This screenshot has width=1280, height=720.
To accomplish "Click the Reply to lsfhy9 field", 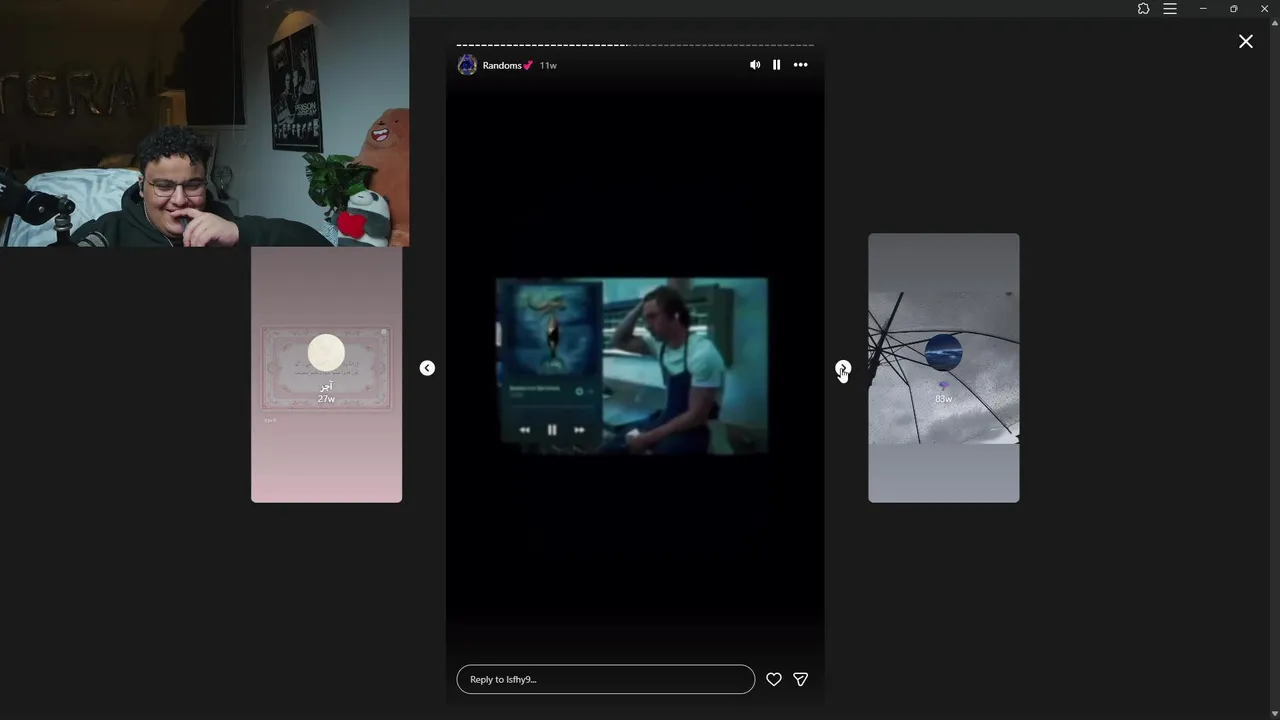I will point(605,679).
